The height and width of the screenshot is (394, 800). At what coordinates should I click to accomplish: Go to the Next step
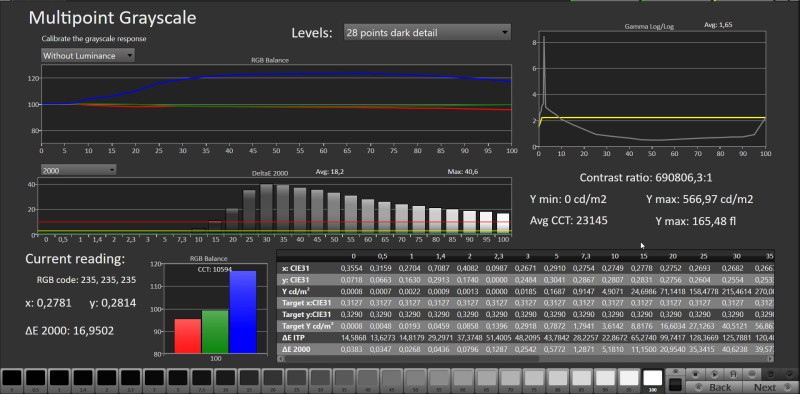click(x=771, y=387)
